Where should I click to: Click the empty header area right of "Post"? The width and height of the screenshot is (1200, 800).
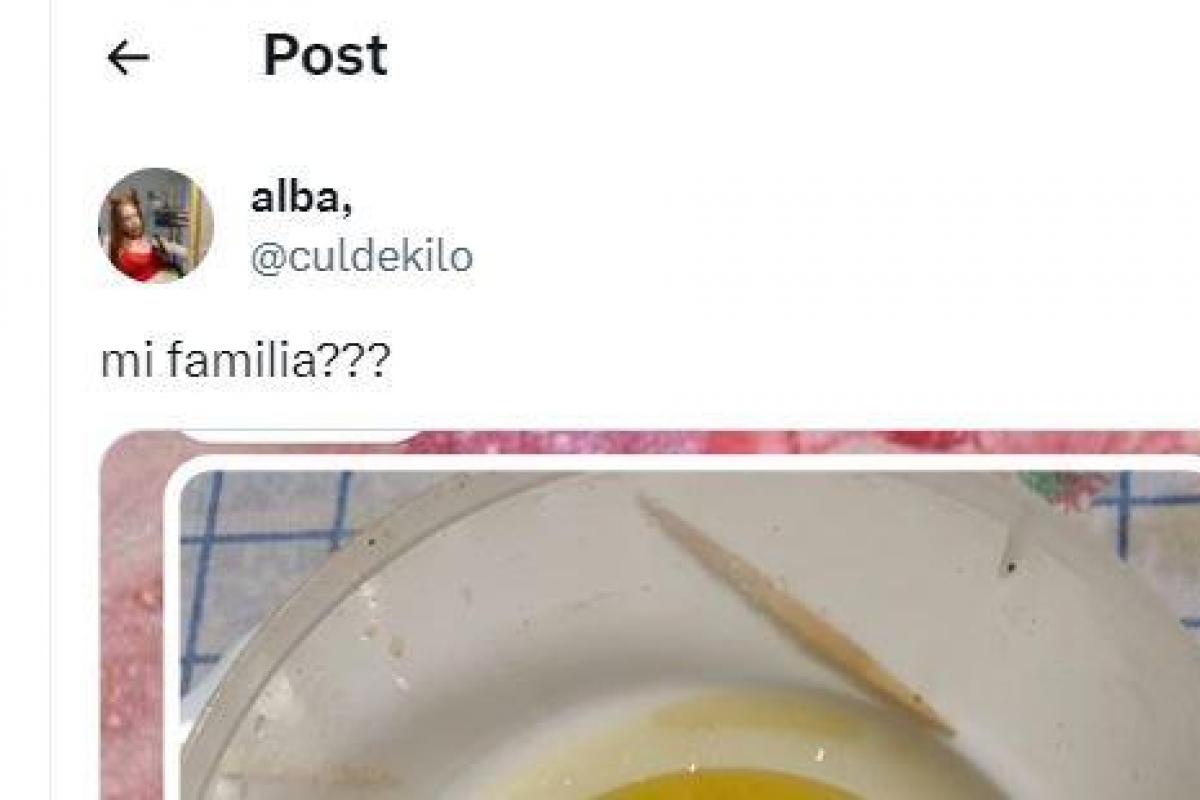click(790, 56)
